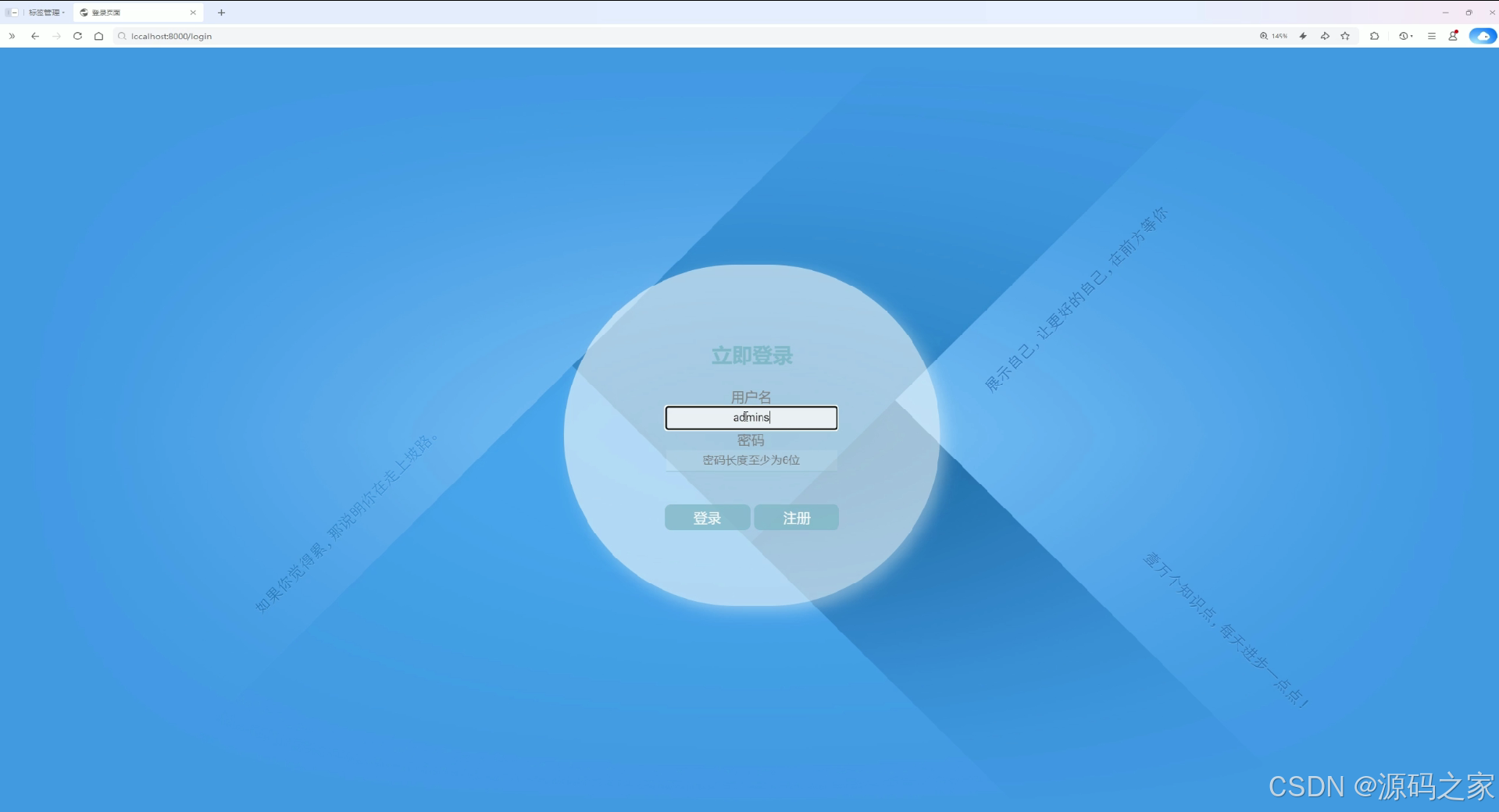1499x812 pixels.
Task: Open the browser extensions puzzle icon
Action: (x=1374, y=36)
